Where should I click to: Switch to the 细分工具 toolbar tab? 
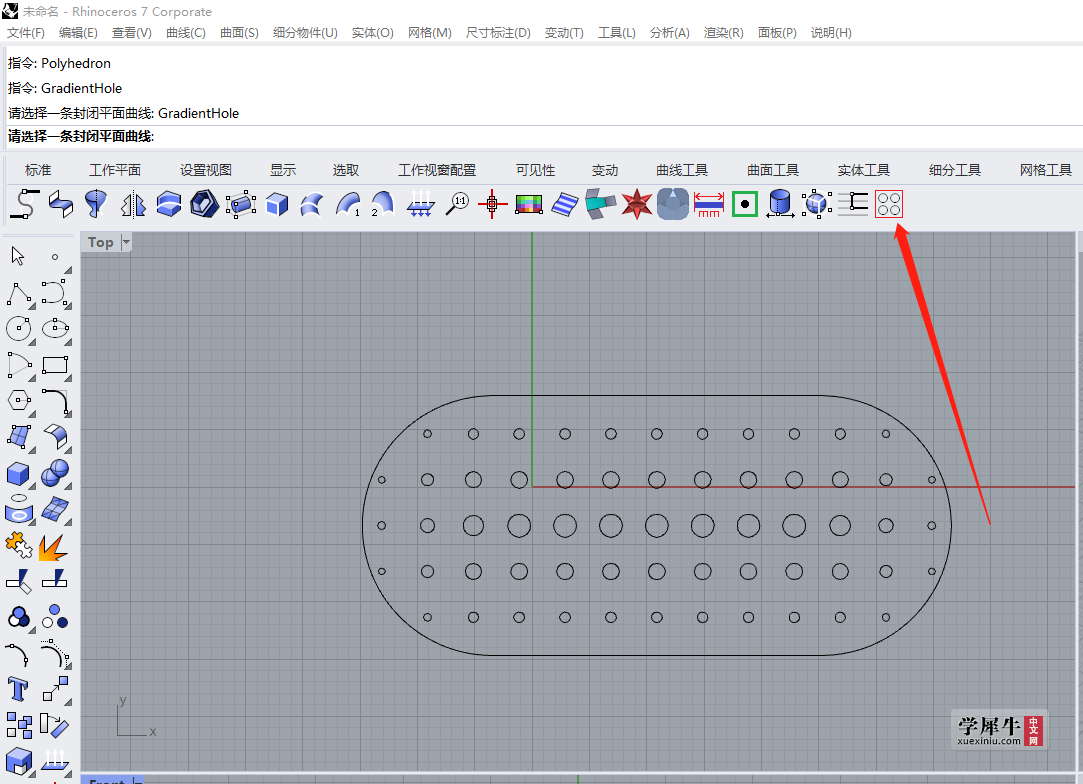point(955,170)
